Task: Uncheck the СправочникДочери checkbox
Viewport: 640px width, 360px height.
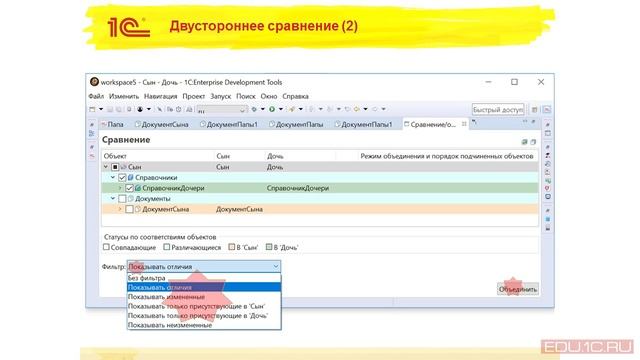Action: tap(129, 188)
